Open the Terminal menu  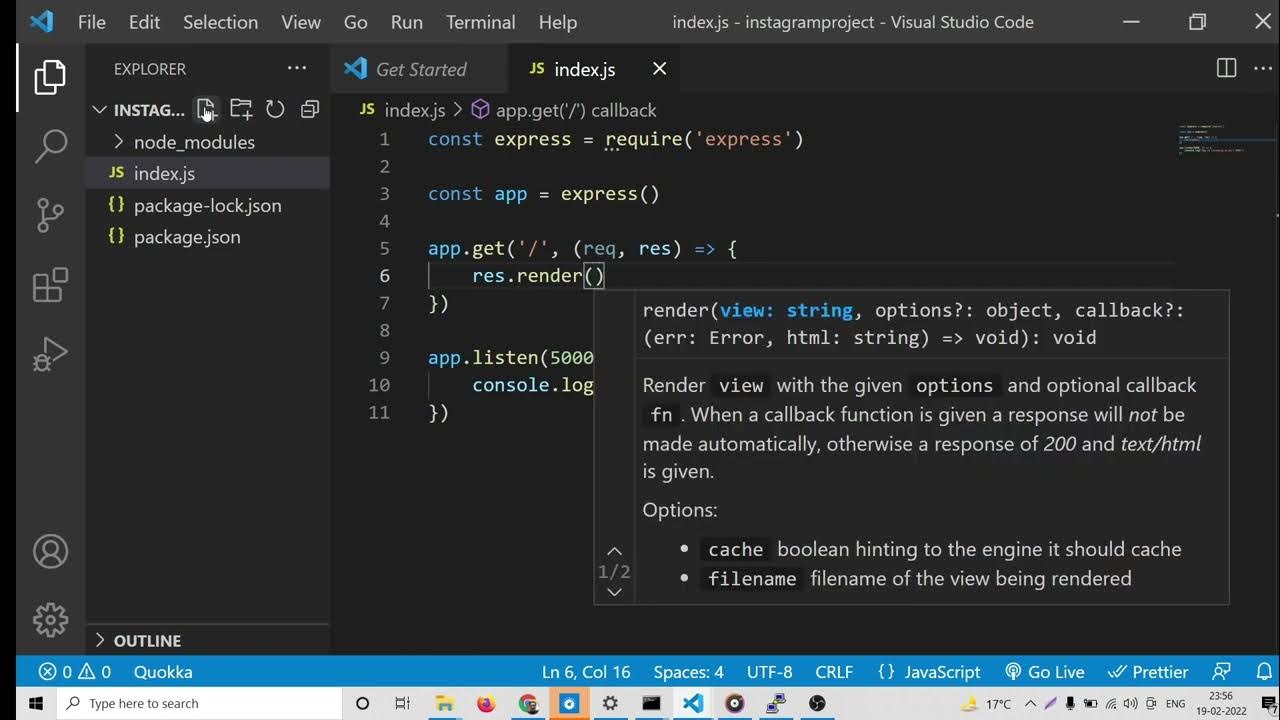tap(482, 22)
